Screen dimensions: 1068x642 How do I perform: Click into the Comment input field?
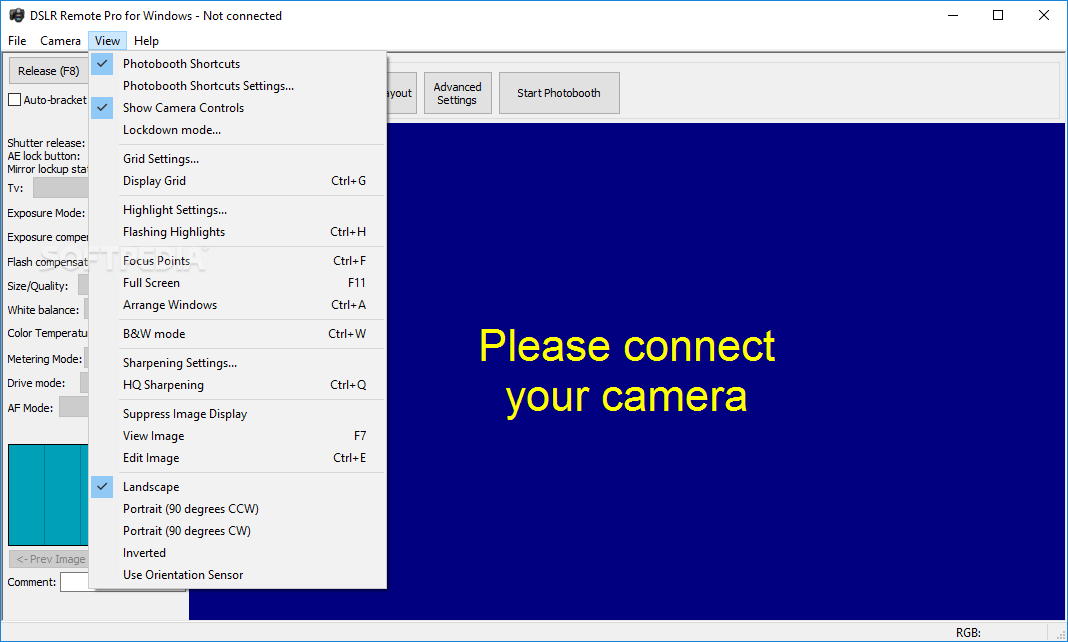click(x=74, y=582)
